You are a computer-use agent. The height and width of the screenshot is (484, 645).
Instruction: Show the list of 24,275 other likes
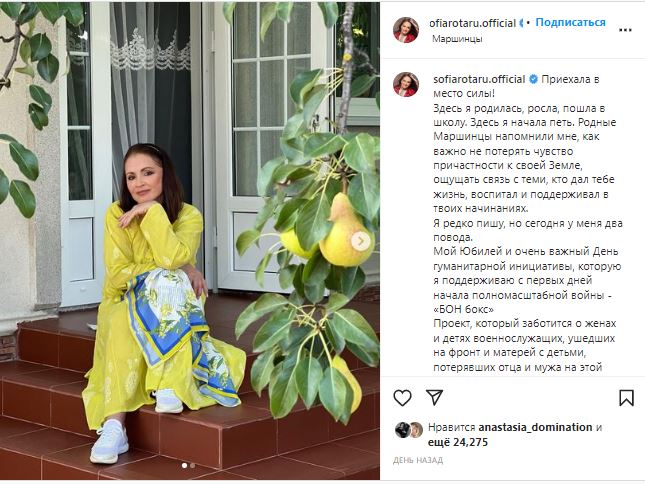458,442
